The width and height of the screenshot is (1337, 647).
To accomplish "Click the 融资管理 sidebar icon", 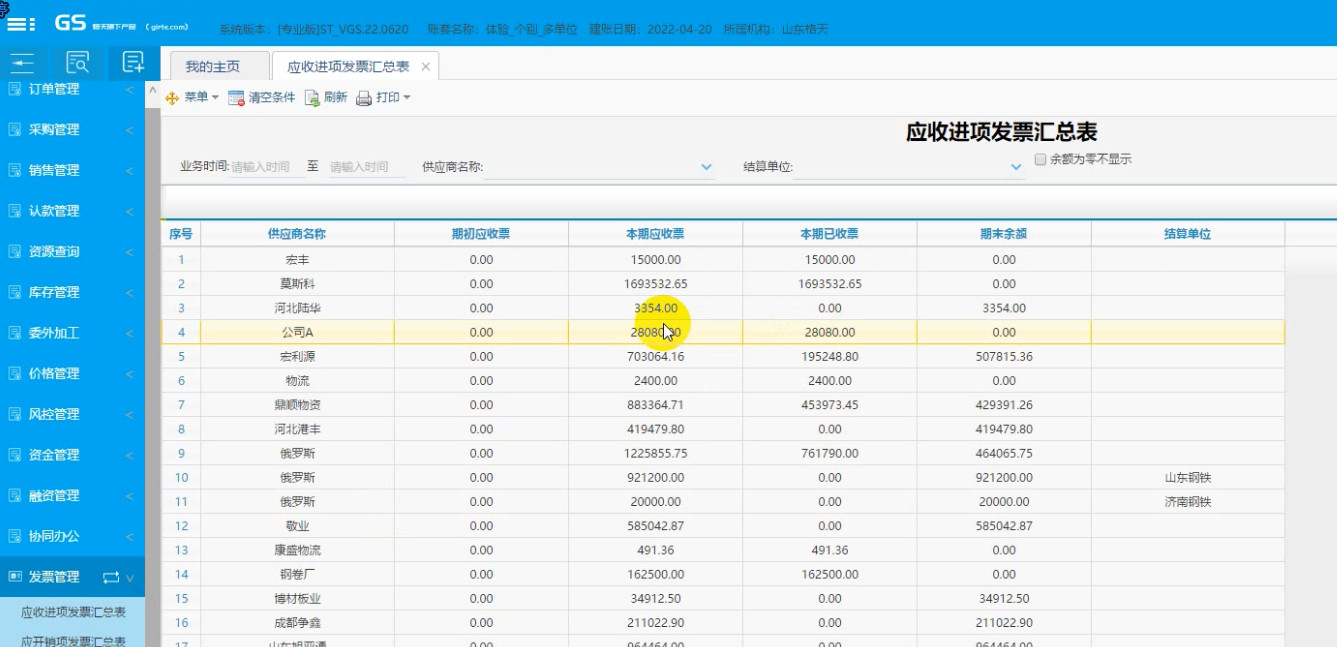I will click(x=15, y=495).
